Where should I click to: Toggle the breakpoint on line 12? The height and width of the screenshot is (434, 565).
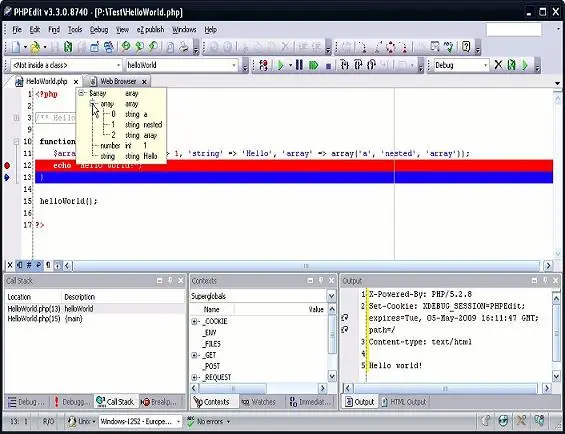(x=7, y=166)
